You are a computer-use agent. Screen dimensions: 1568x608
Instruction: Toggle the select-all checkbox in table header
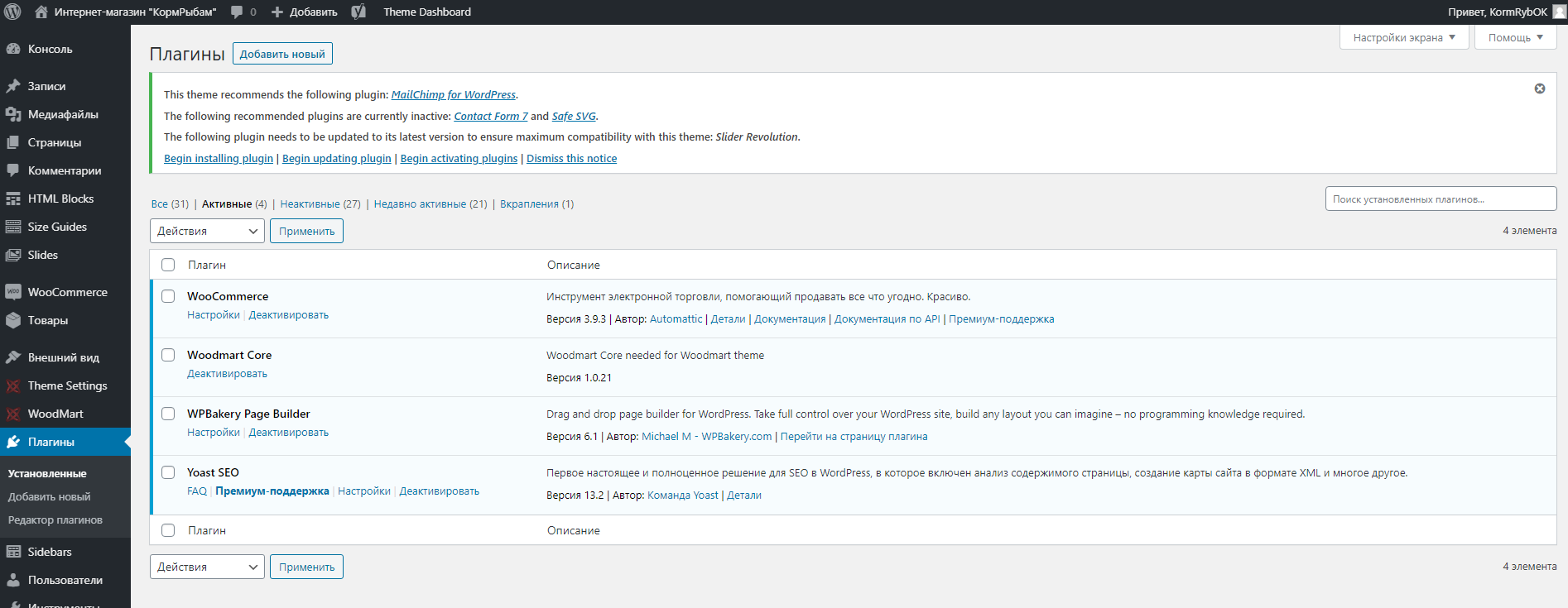click(168, 265)
